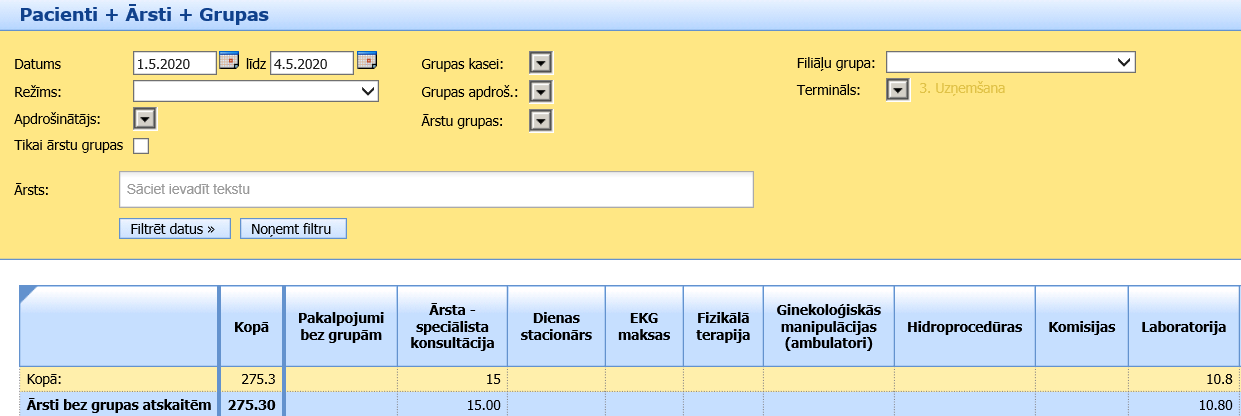Image resolution: width=1241 pixels, height=416 pixels.
Task: Click Ārsti bez grupas atskaitēm row
Action: point(118,406)
